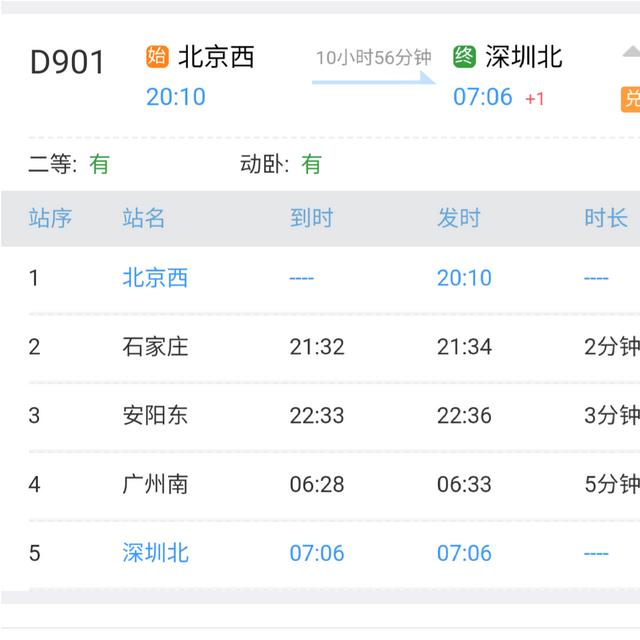The width and height of the screenshot is (640, 640).
Task: Select the 站名 column header
Action: pos(144,218)
